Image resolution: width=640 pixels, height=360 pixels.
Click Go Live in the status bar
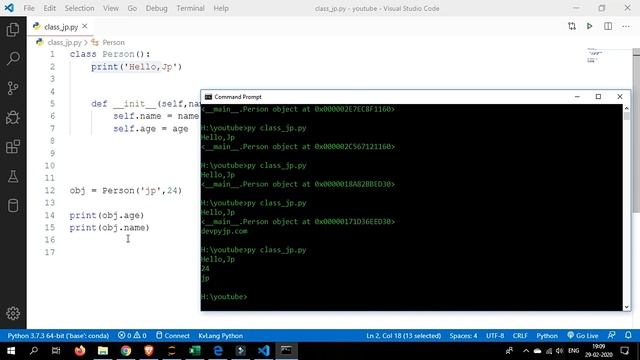pyautogui.click(x=582, y=336)
